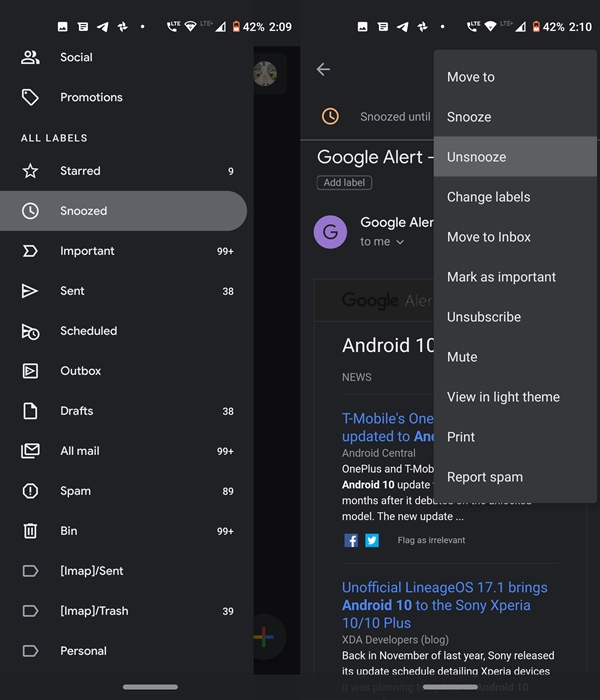This screenshot has height=700, width=600.
Task: Tap the 'Google Alert' email subject
Action: [x=375, y=157]
